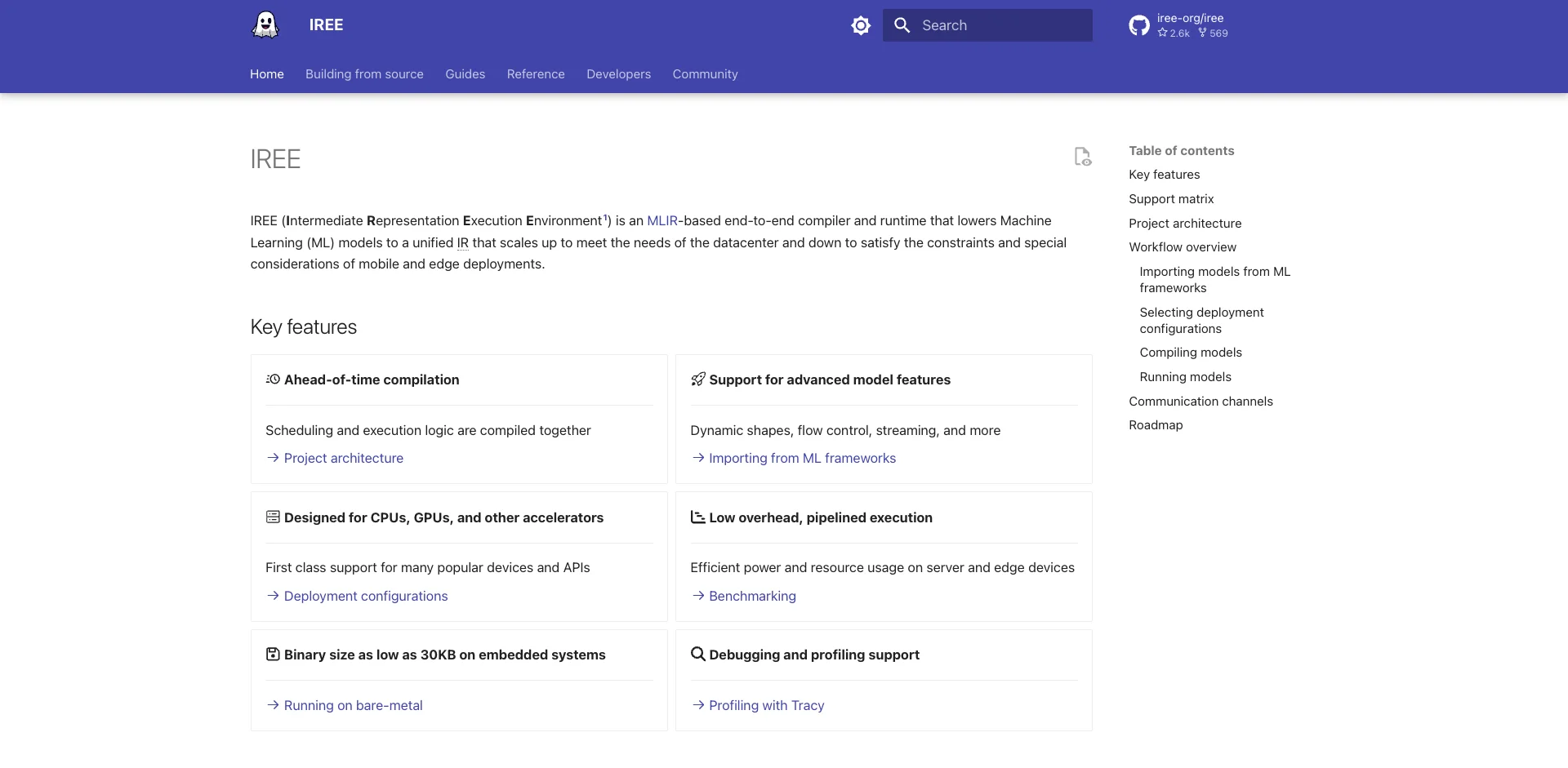Open the Project architecture card link
This screenshot has width=1568, height=768.
344,459
